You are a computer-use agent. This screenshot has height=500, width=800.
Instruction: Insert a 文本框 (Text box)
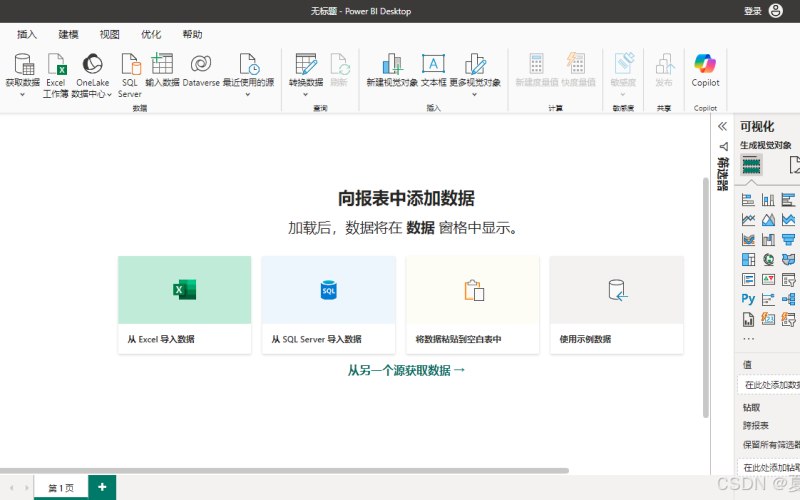(x=434, y=69)
